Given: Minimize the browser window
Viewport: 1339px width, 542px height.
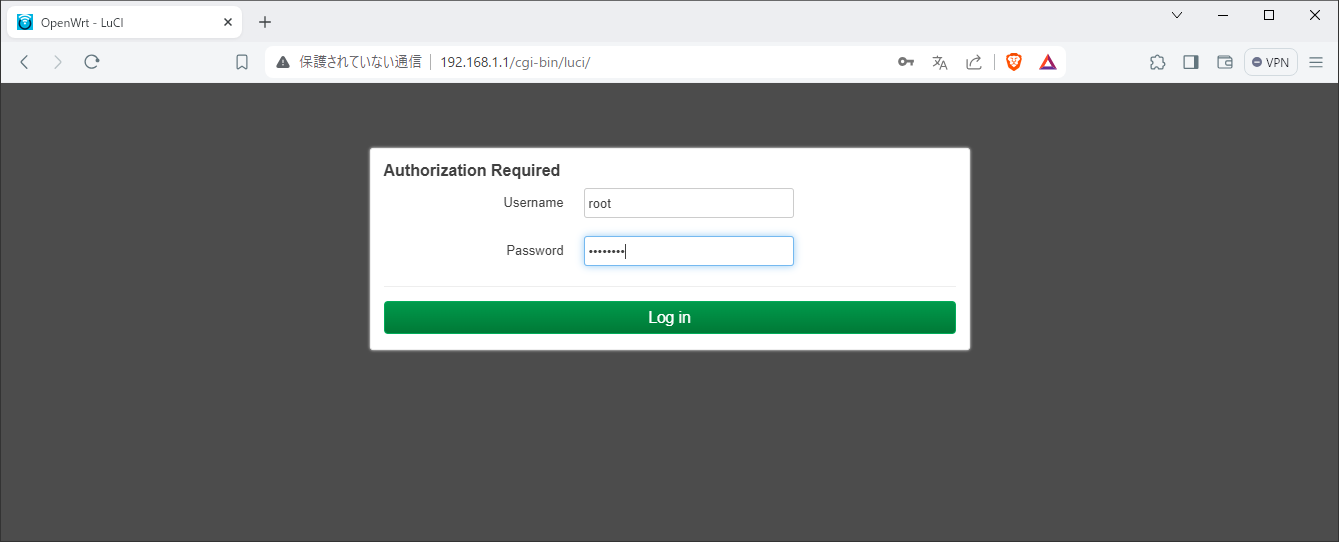Looking at the screenshot, I should point(1223,15).
